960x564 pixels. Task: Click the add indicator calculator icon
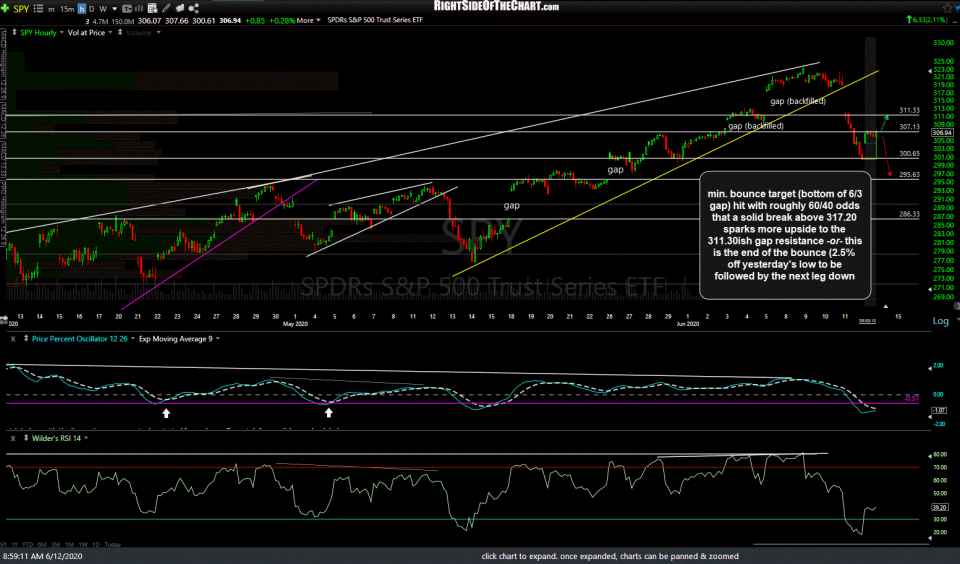pyautogui.click(x=152, y=8)
